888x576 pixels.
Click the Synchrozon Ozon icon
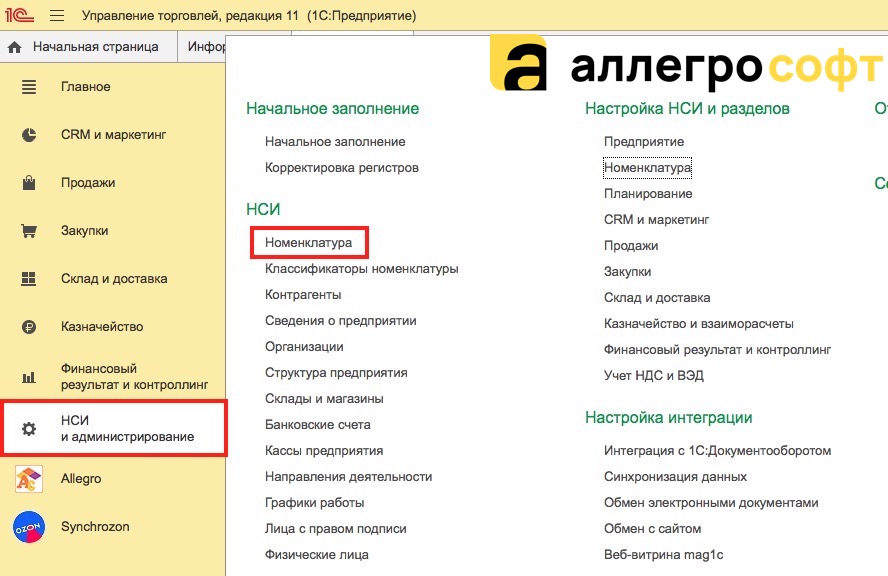coord(28,527)
